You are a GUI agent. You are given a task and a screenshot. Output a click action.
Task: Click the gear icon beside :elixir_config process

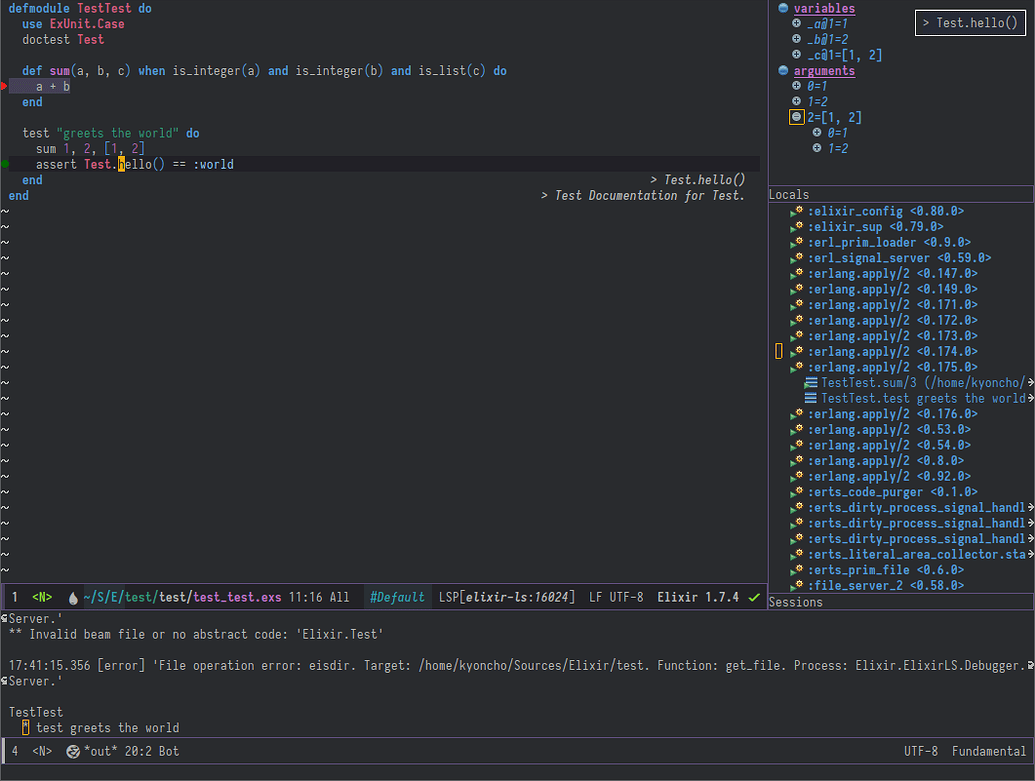click(800, 211)
